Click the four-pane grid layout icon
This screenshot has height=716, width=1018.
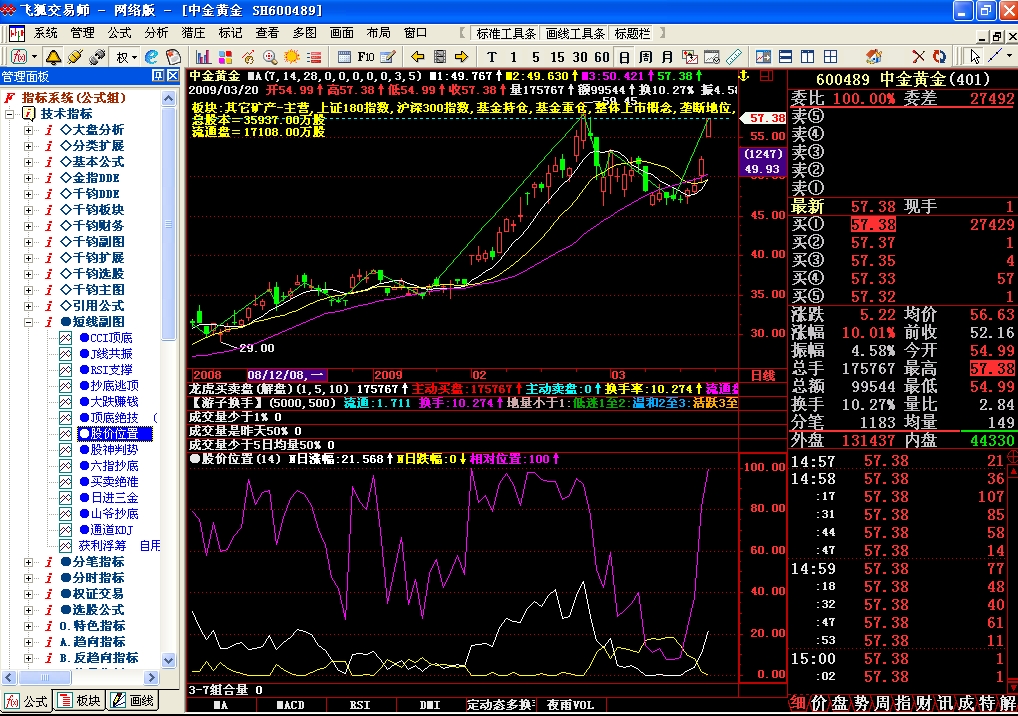pos(830,57)
